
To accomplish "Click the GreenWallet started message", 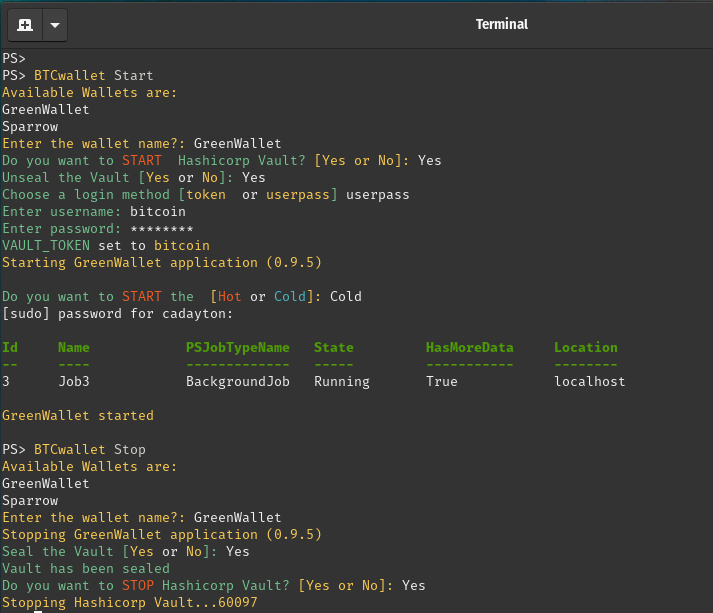I will coord(77,415).
